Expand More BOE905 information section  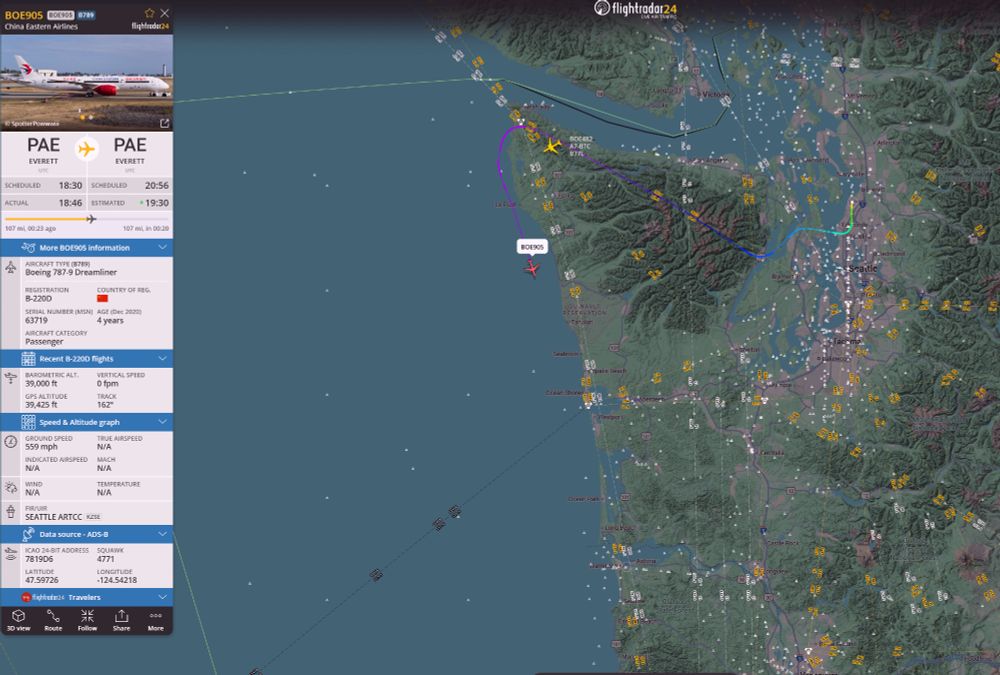click(87, 248)
